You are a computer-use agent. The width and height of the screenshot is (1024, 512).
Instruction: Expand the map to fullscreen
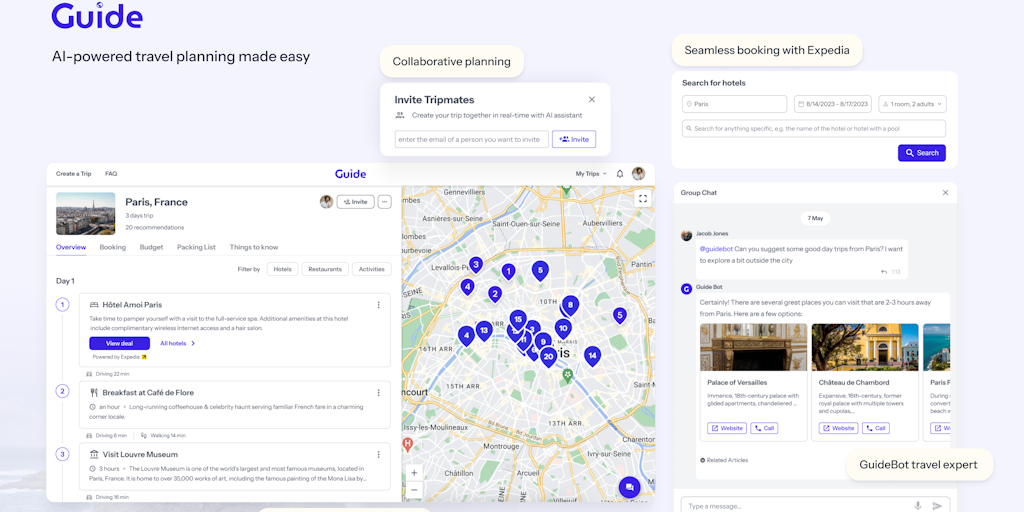click(x=642, y=198)
